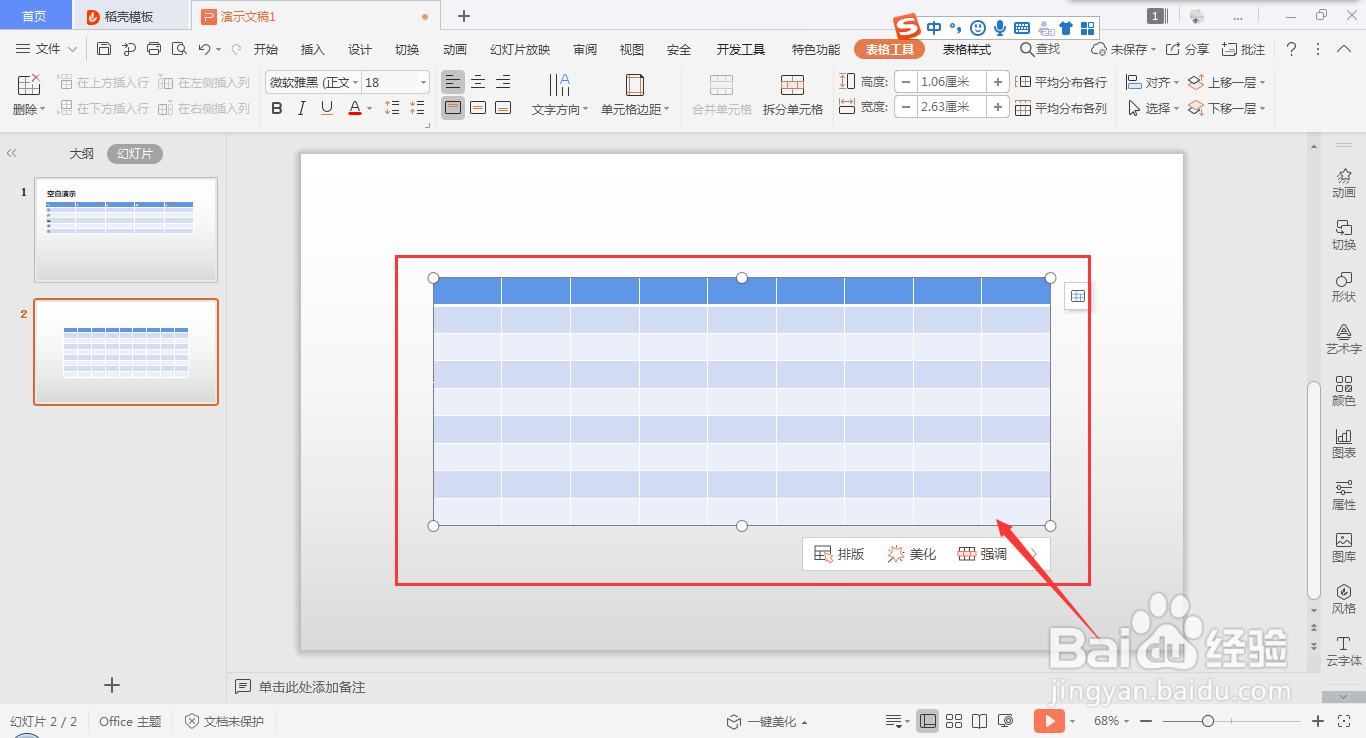Open the 插入 ribbon tab
The height and width of the screenshot is (738, 1366).
tap(312, 47)
